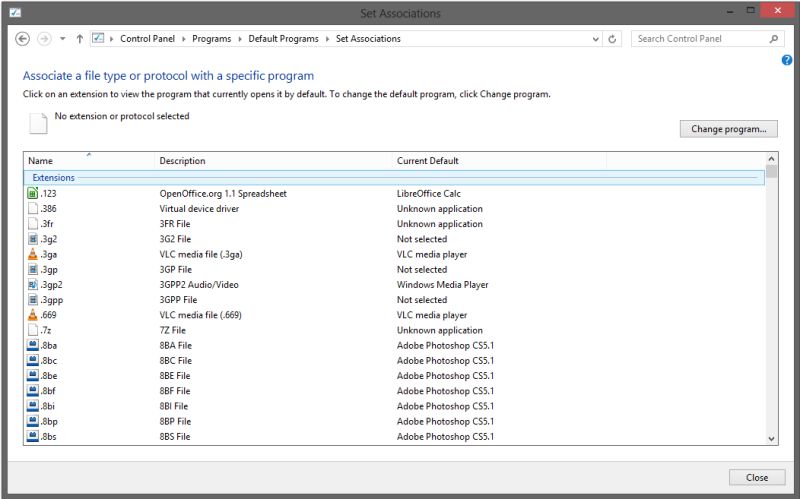This screenshot has height=499, width=800.
Task: Select 'Virtual device driver' description
Action: [x=199, y=209]
